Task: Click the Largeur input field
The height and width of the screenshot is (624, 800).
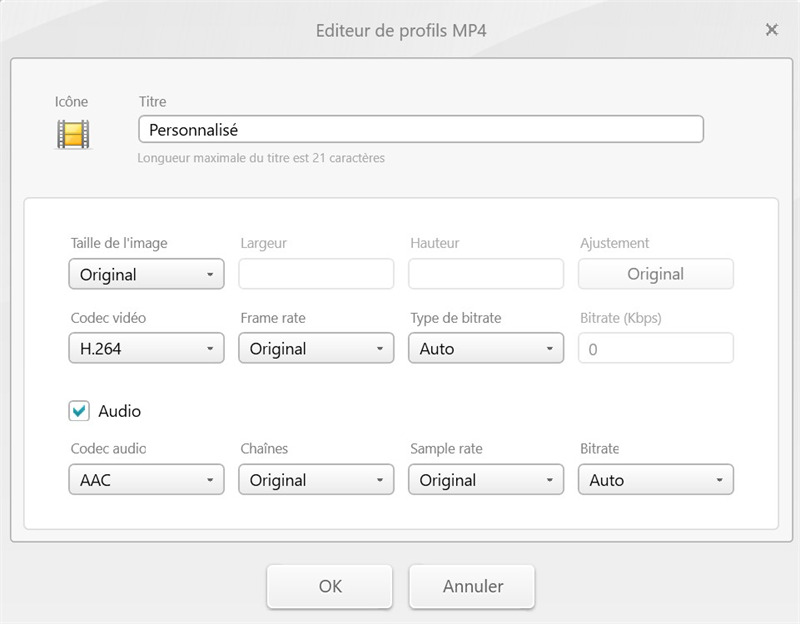Action: point(316,274)
